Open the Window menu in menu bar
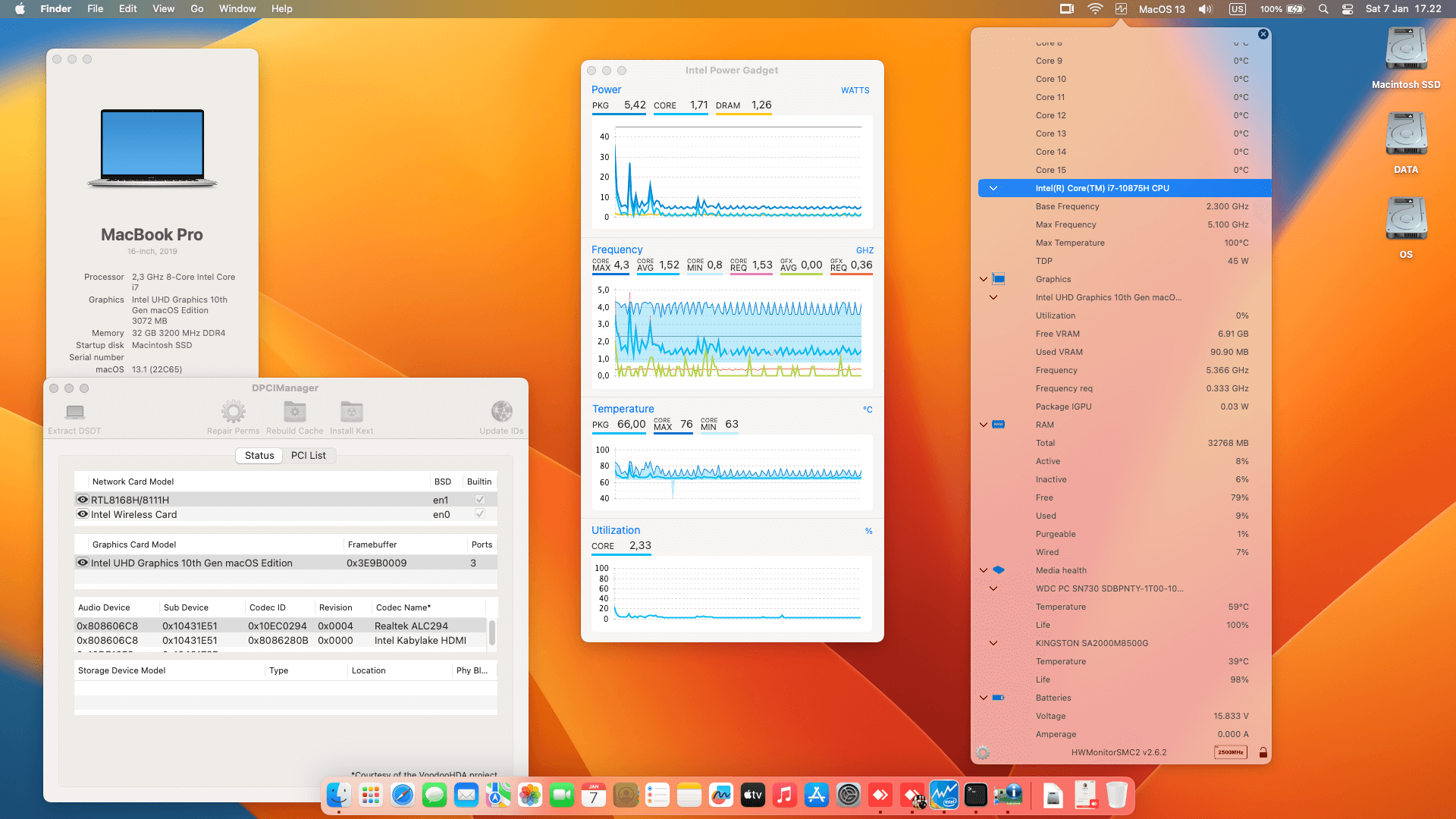This screenshot has width=1456, height=819. pyautogui.click(x=237, y=9)
